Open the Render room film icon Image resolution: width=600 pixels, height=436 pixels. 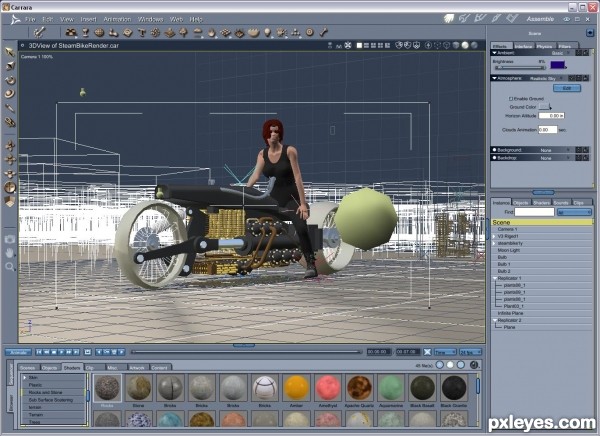512,18
